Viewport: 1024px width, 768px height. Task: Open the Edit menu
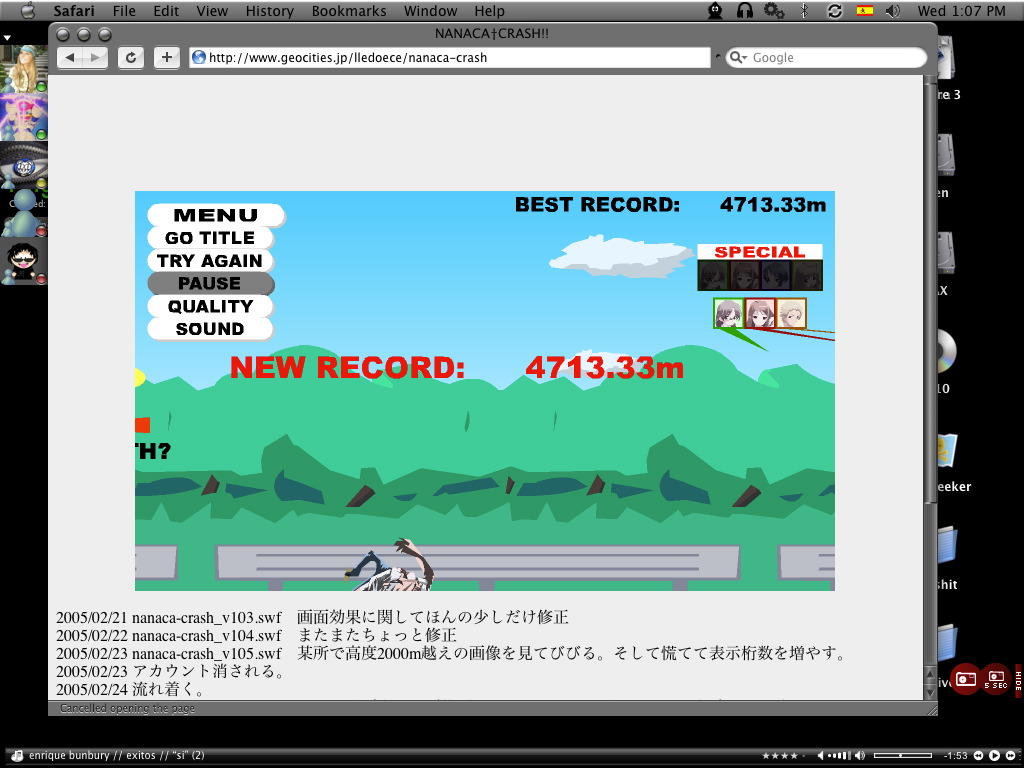[166, 11]
